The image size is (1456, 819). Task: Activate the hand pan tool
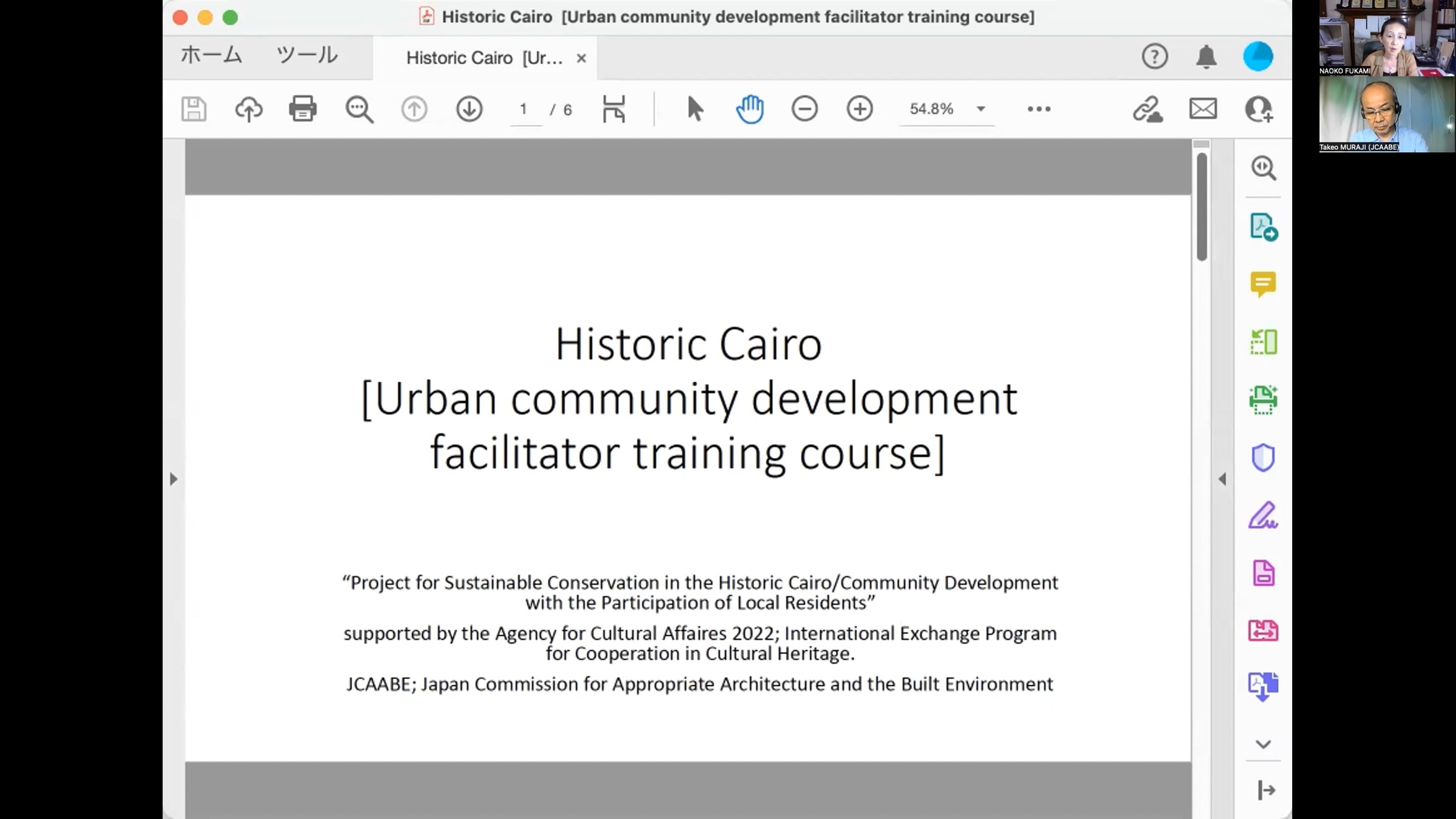tap(750, 109)
